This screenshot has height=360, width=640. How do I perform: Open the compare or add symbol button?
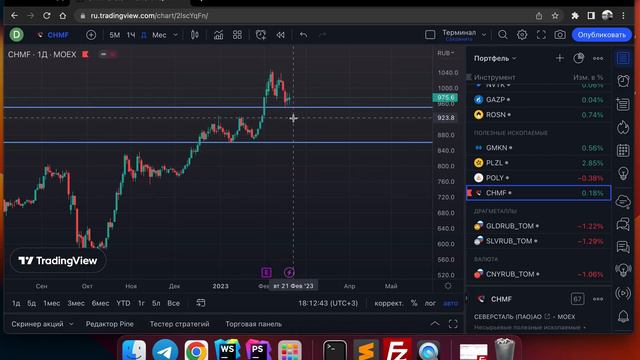(x=91, y=35)
